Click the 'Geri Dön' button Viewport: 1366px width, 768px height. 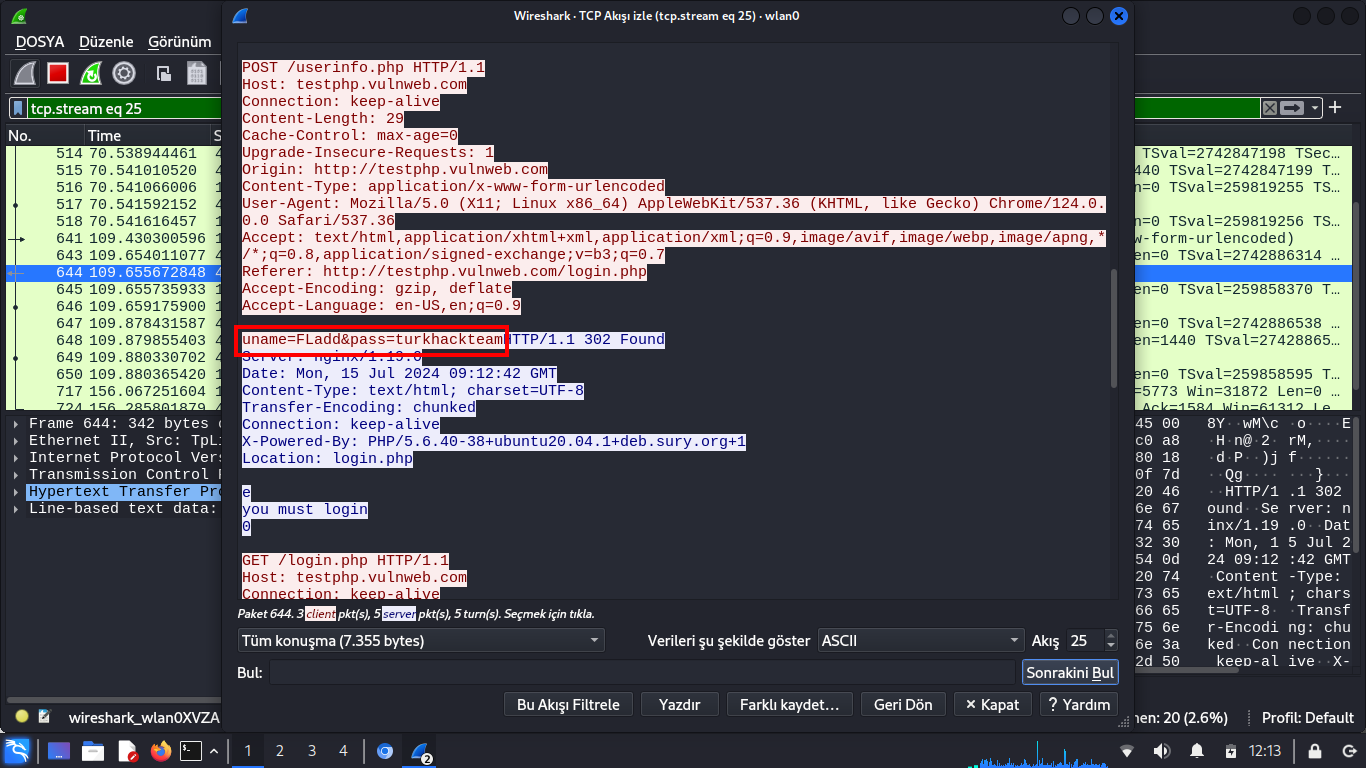click(903, 704)
